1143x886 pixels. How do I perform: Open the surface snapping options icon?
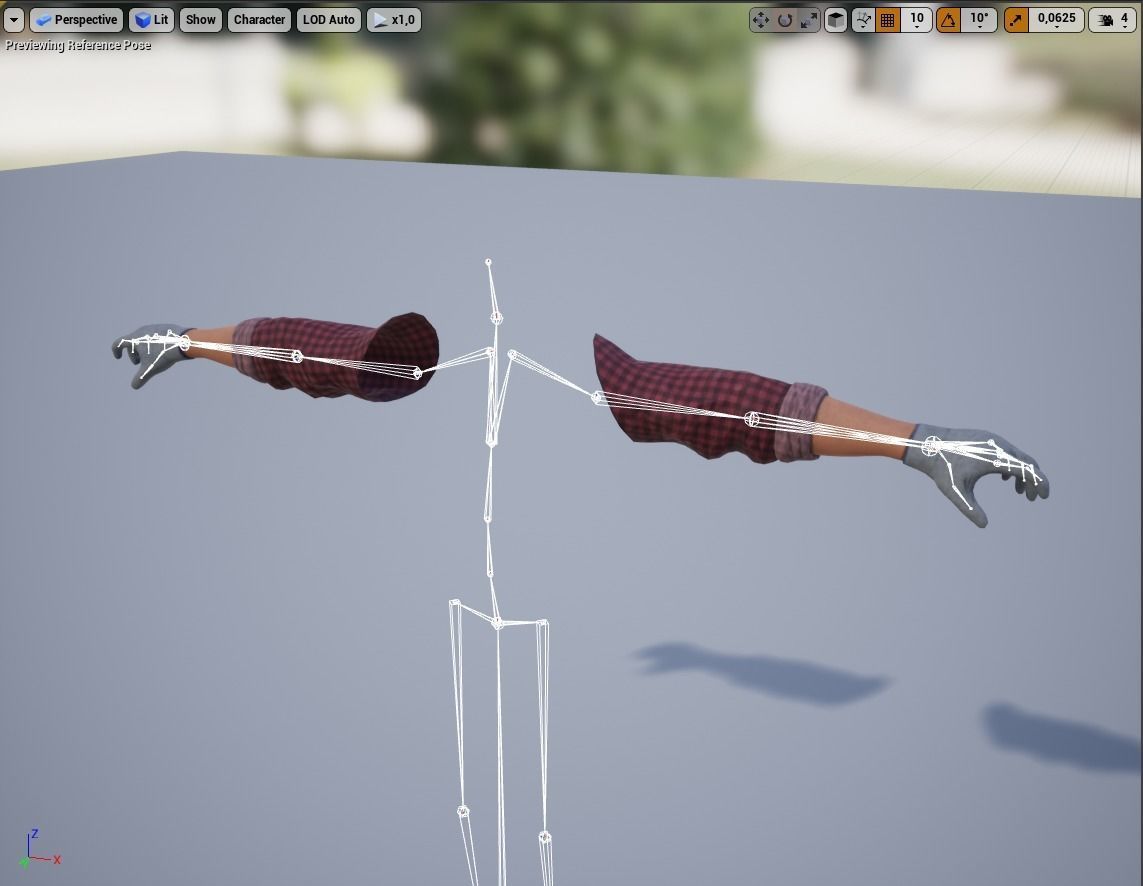pos(862,20)
